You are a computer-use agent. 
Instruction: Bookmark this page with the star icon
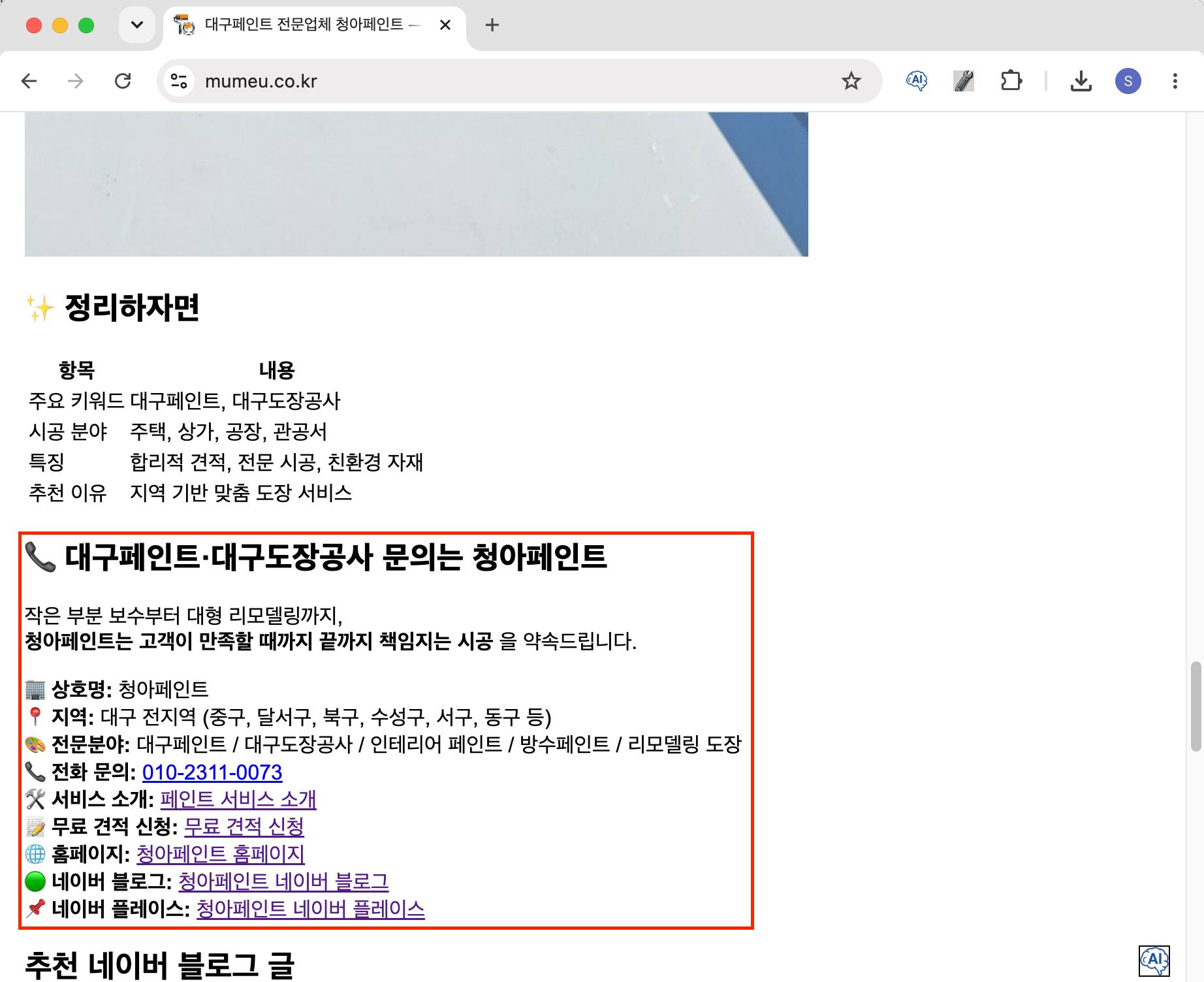(851, 81)
